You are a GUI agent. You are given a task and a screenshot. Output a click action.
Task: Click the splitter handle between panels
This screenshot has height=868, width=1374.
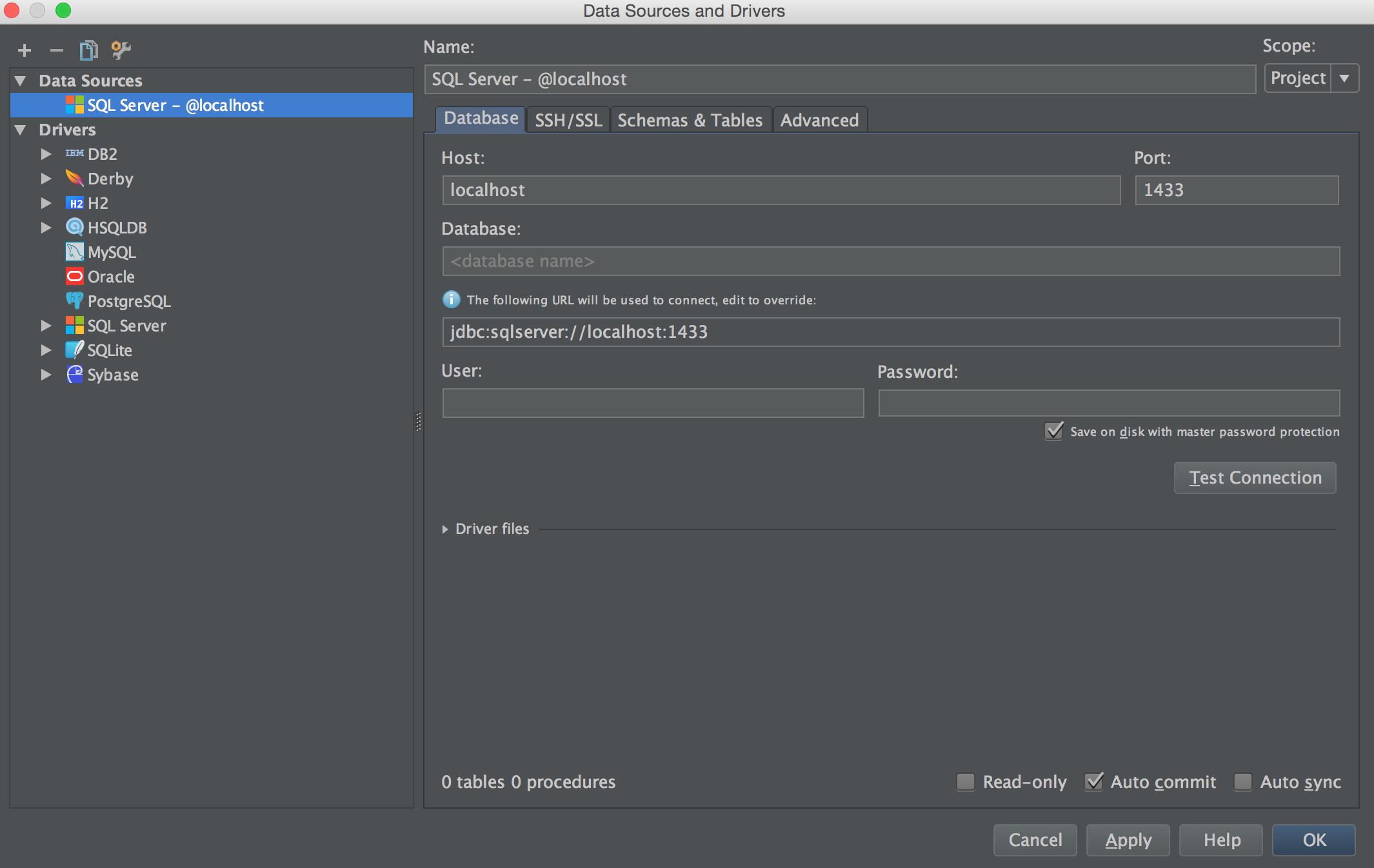point(418,422)
